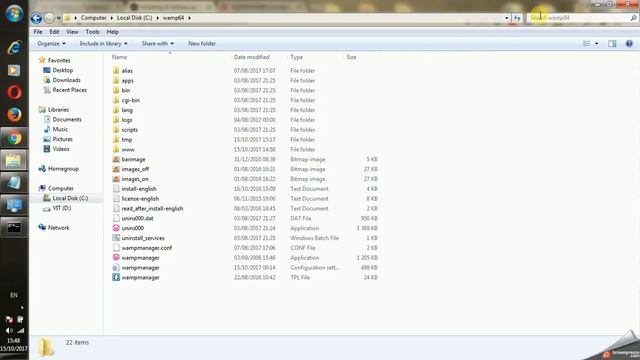
Task: Open the File menu
Action: (38, 32)
